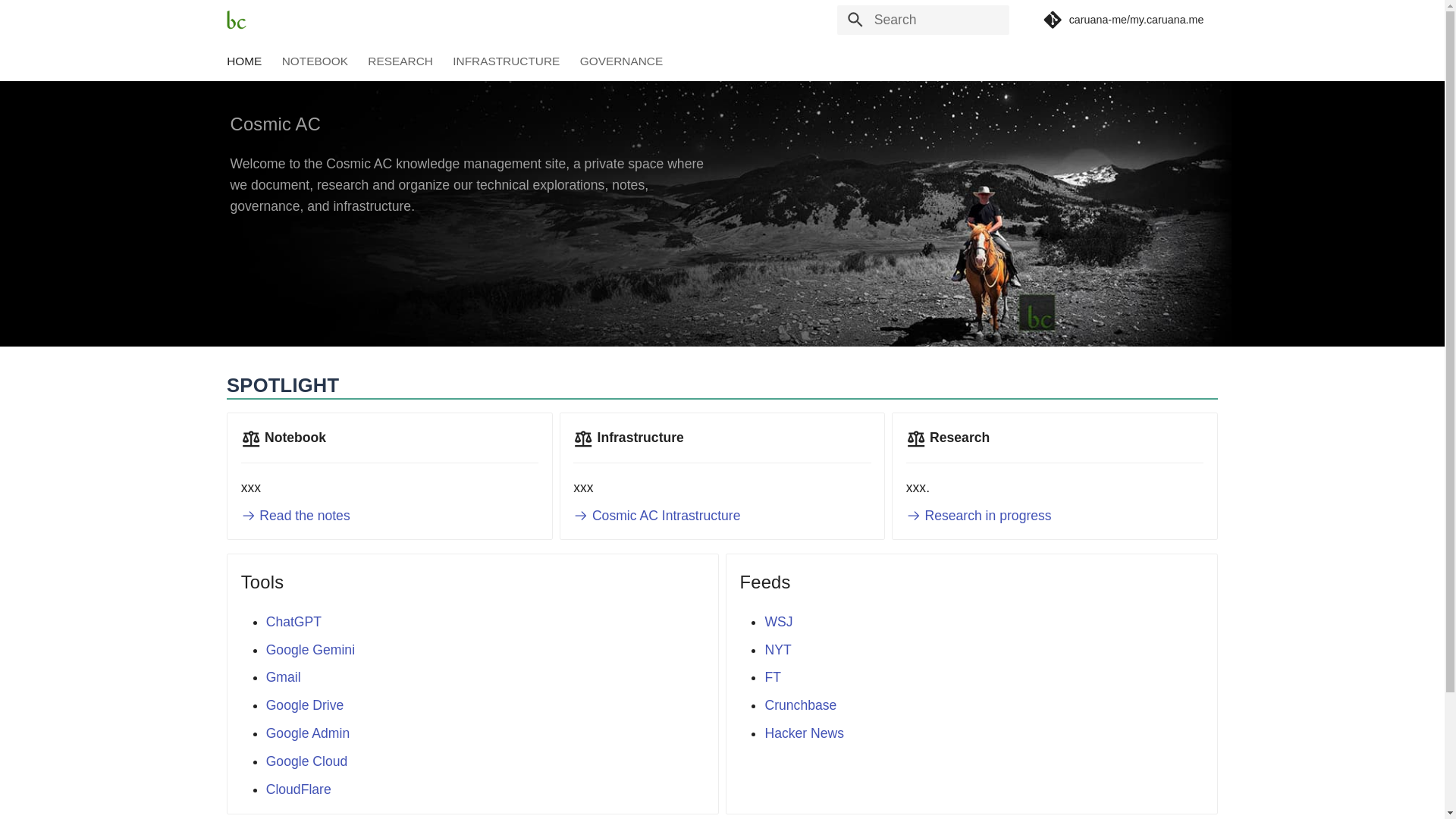This screenshot has height=819, width=1456.
Task: Open the ChatGPT tool link
Action: point(293,622)
